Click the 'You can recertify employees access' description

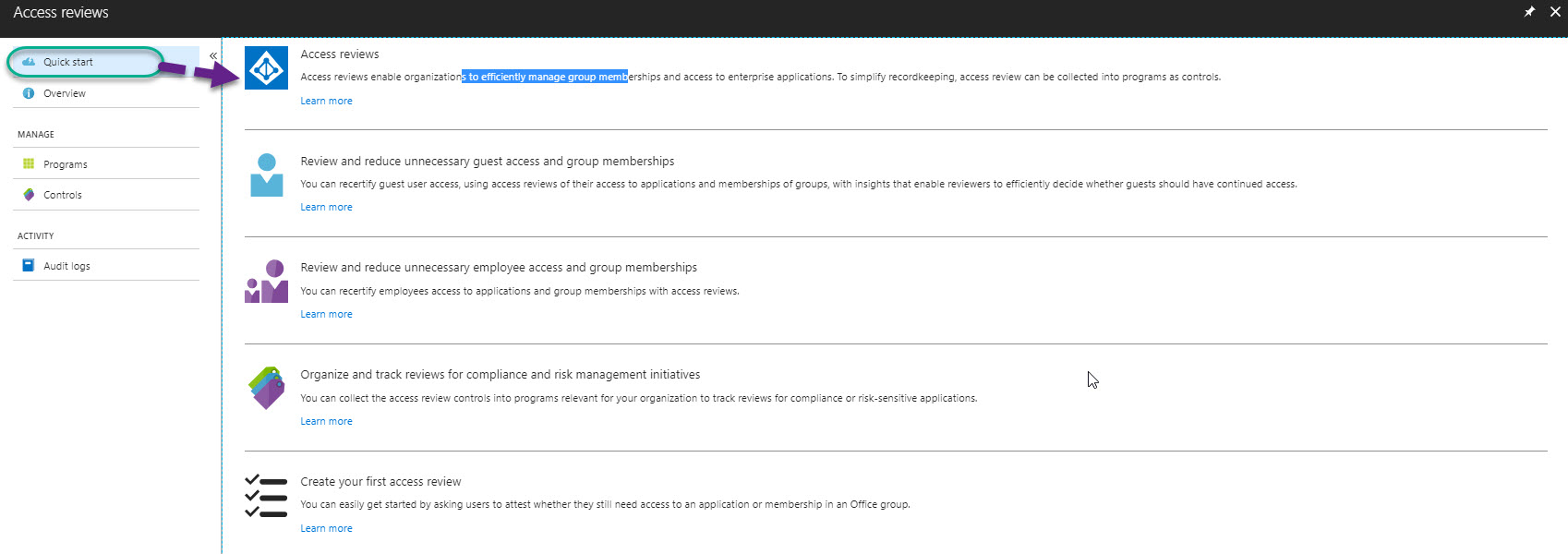point(520,291)
